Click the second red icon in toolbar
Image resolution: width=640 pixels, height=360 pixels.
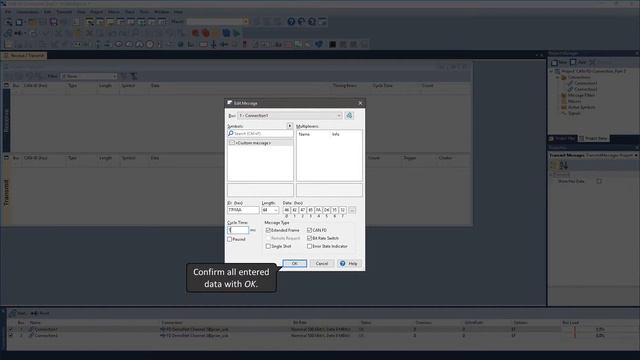(x=205, y=33)
